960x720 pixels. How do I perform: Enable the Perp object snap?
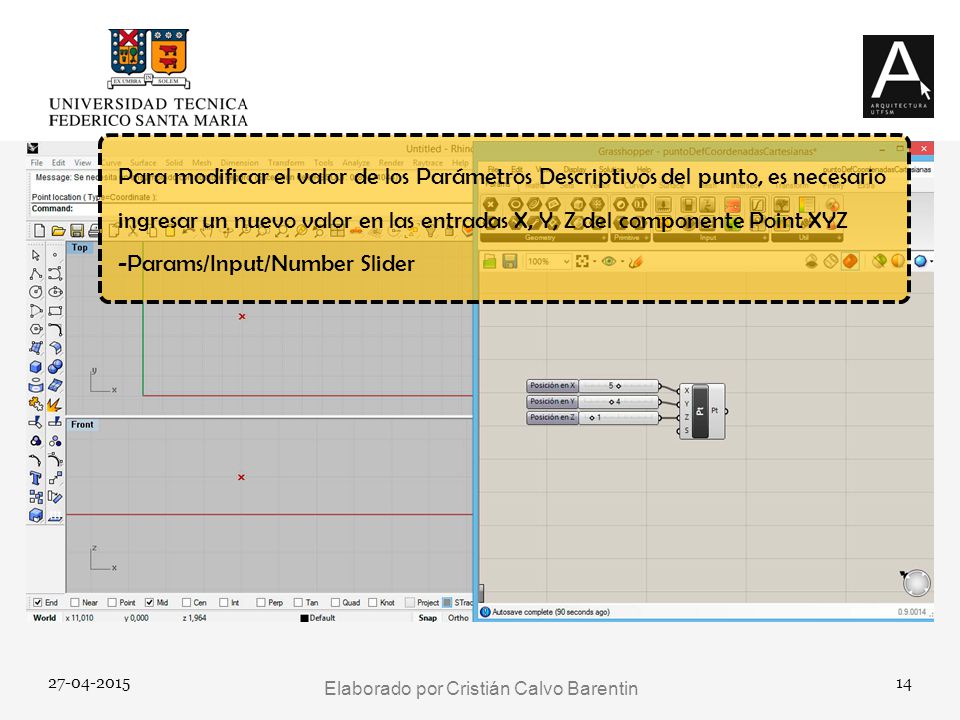[261, 602]
